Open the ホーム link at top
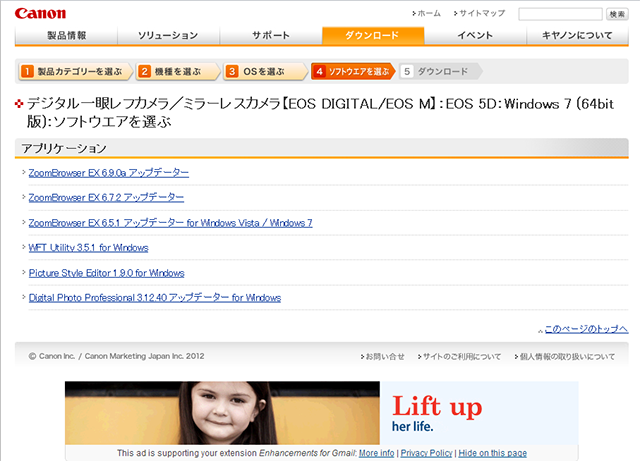This screenshot has height=461, width=640. [429, 13]
